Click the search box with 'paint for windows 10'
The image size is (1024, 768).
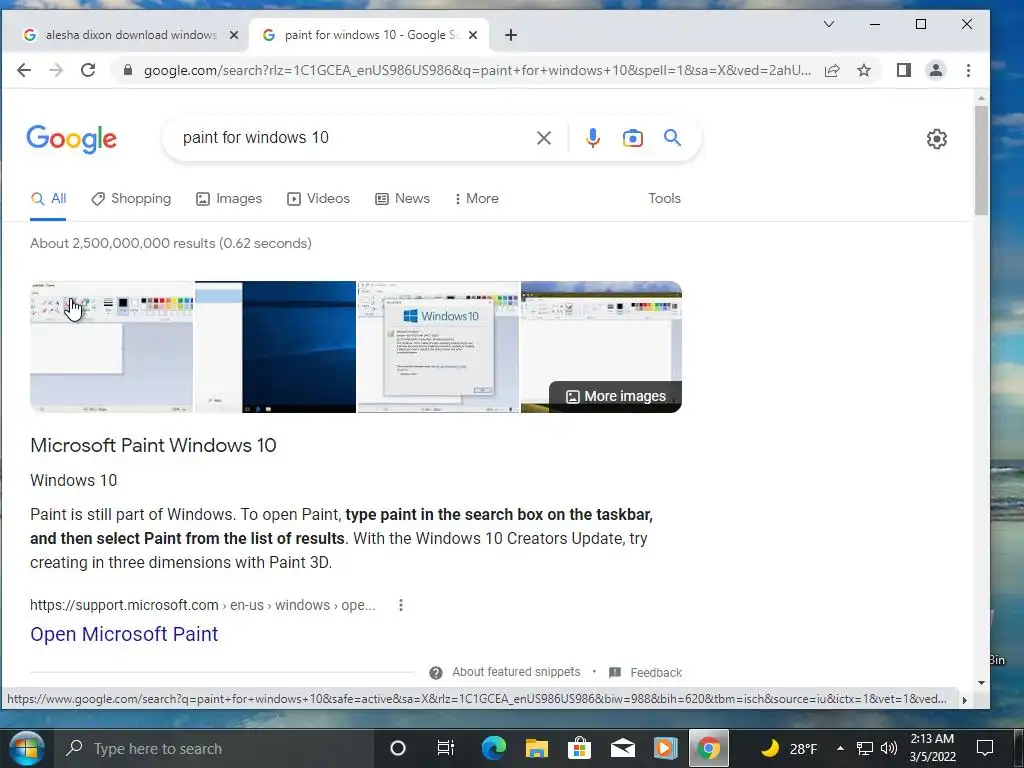[353, 138]
